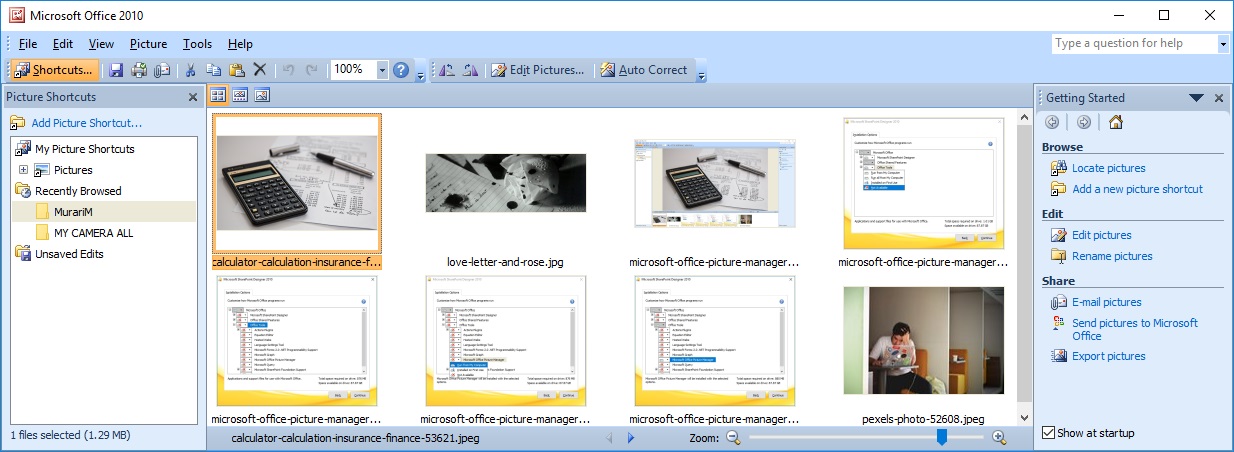Click Export pictures link

point(1108,356)
